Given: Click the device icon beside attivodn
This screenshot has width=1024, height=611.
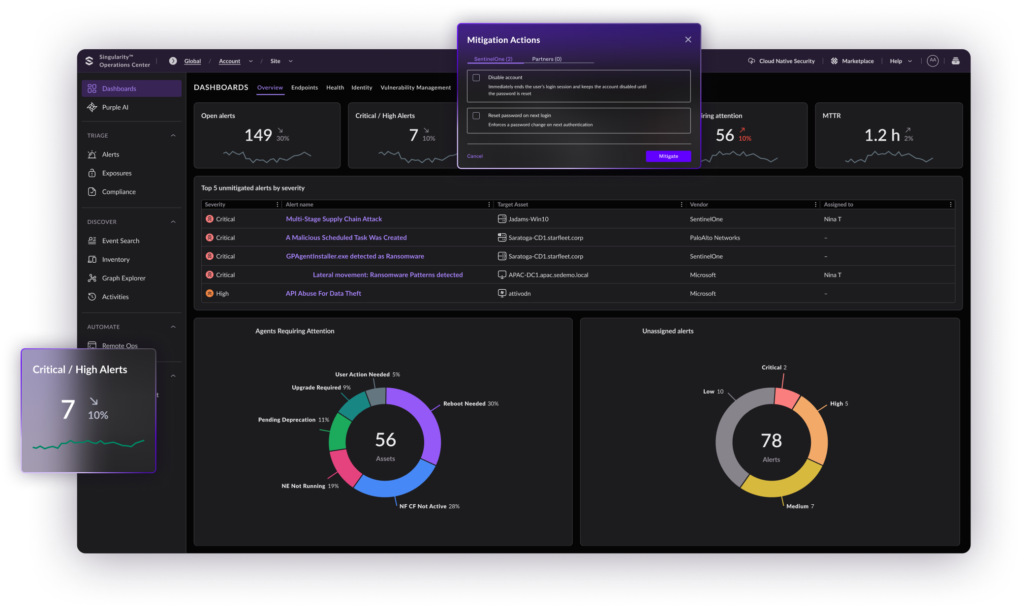Looking at the screenshot, I should 502,294.
